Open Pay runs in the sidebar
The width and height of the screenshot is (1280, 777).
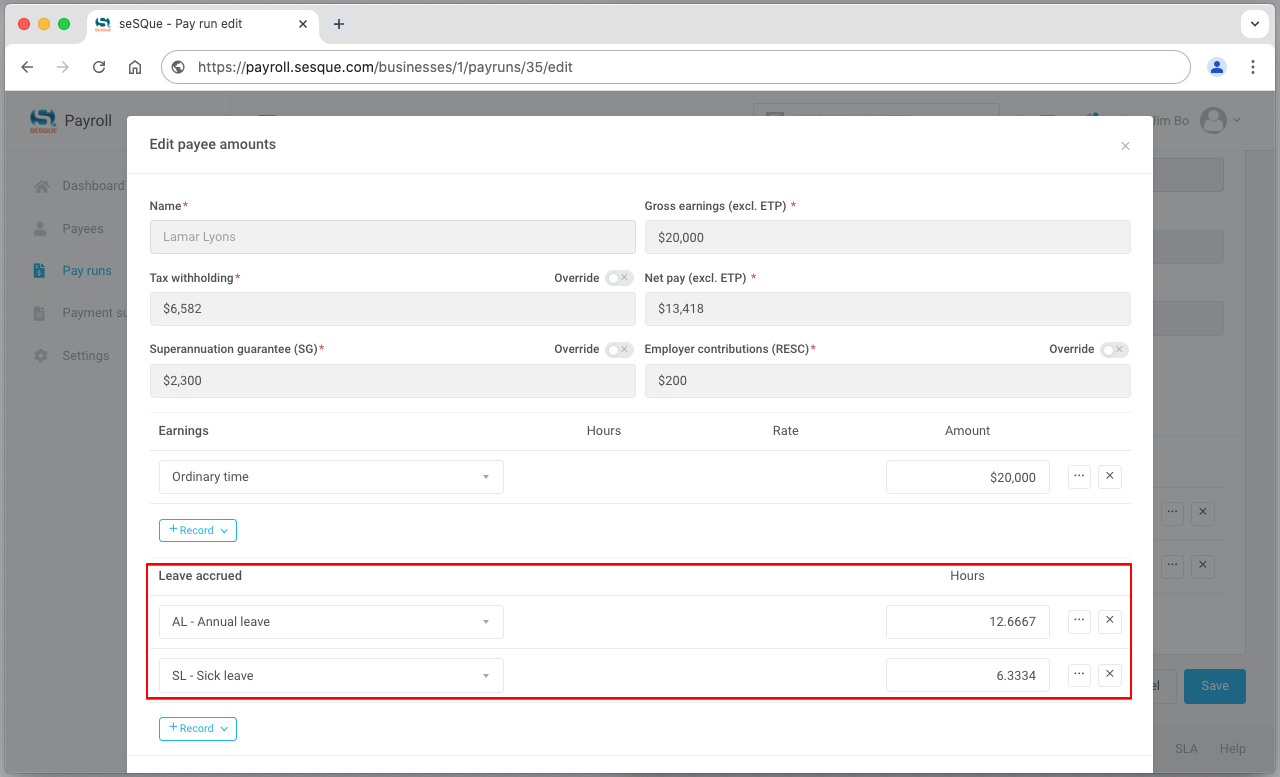click(x=87, y=271)
